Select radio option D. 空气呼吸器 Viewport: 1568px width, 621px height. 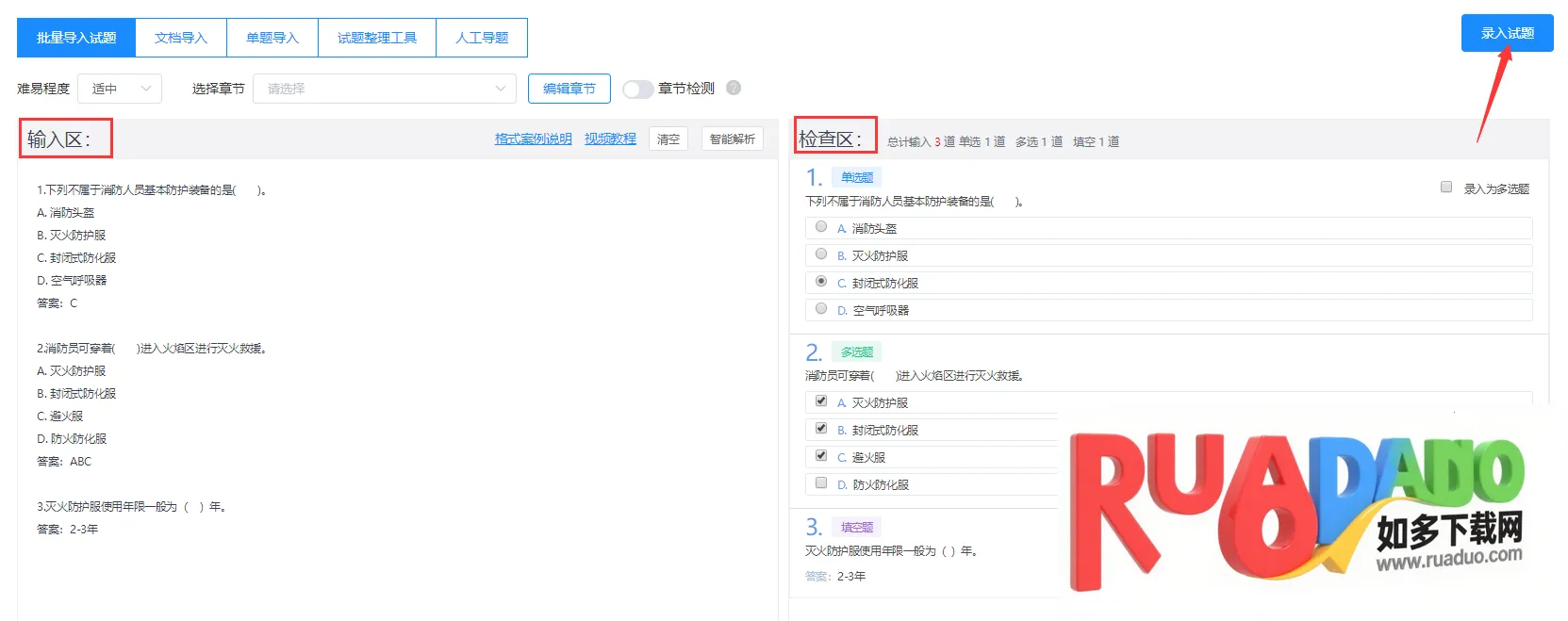pyautogui.click(x=821, y=309)
